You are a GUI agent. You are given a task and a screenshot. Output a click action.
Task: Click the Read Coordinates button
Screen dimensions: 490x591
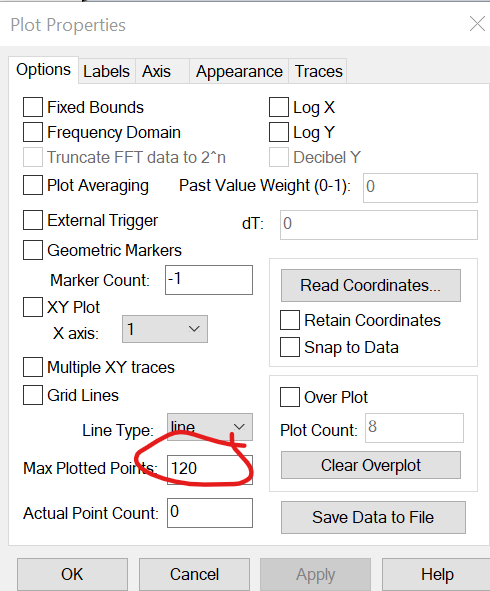[x=371, y=285]
